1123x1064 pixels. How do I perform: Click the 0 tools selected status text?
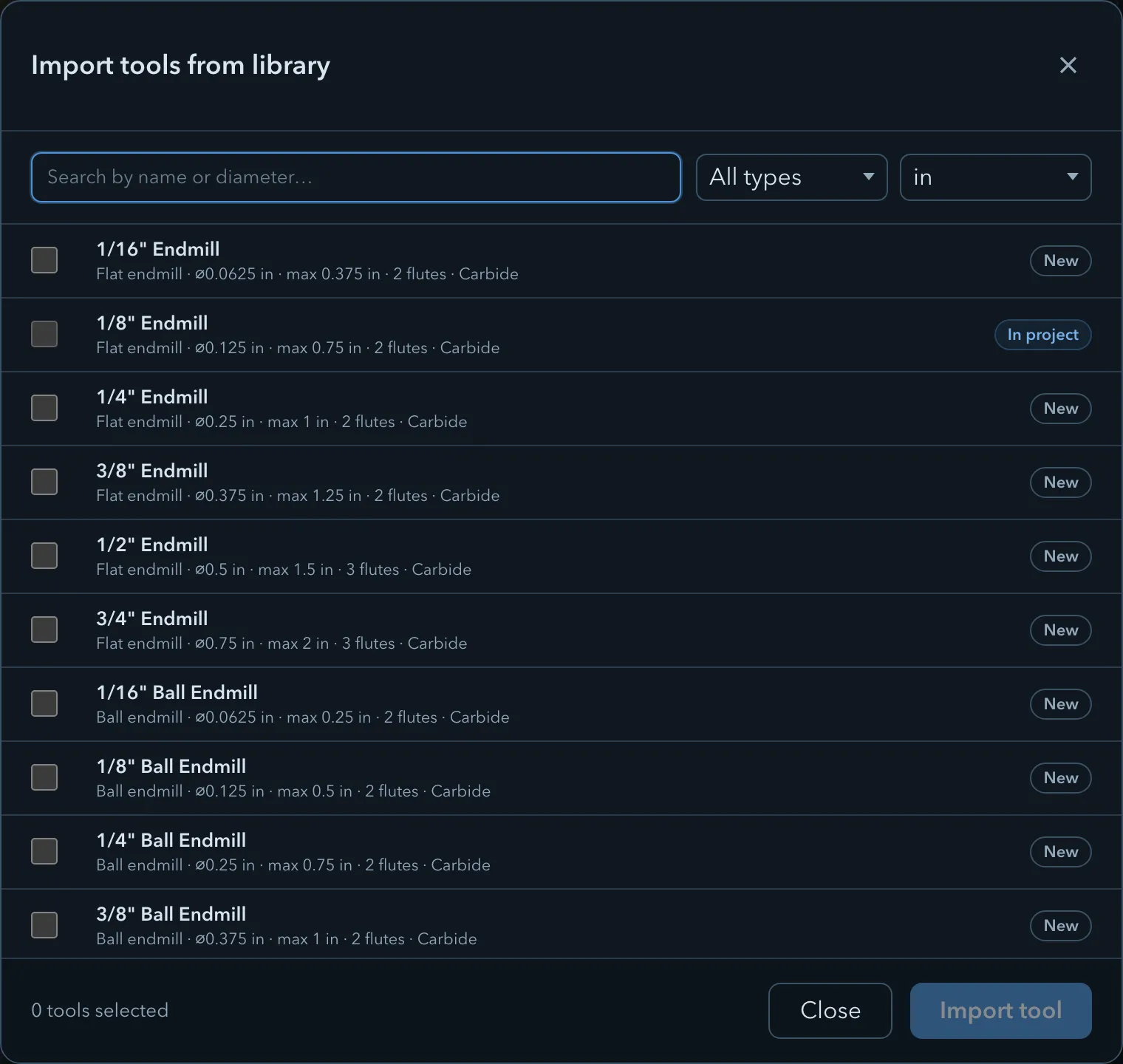[100, 1010]
